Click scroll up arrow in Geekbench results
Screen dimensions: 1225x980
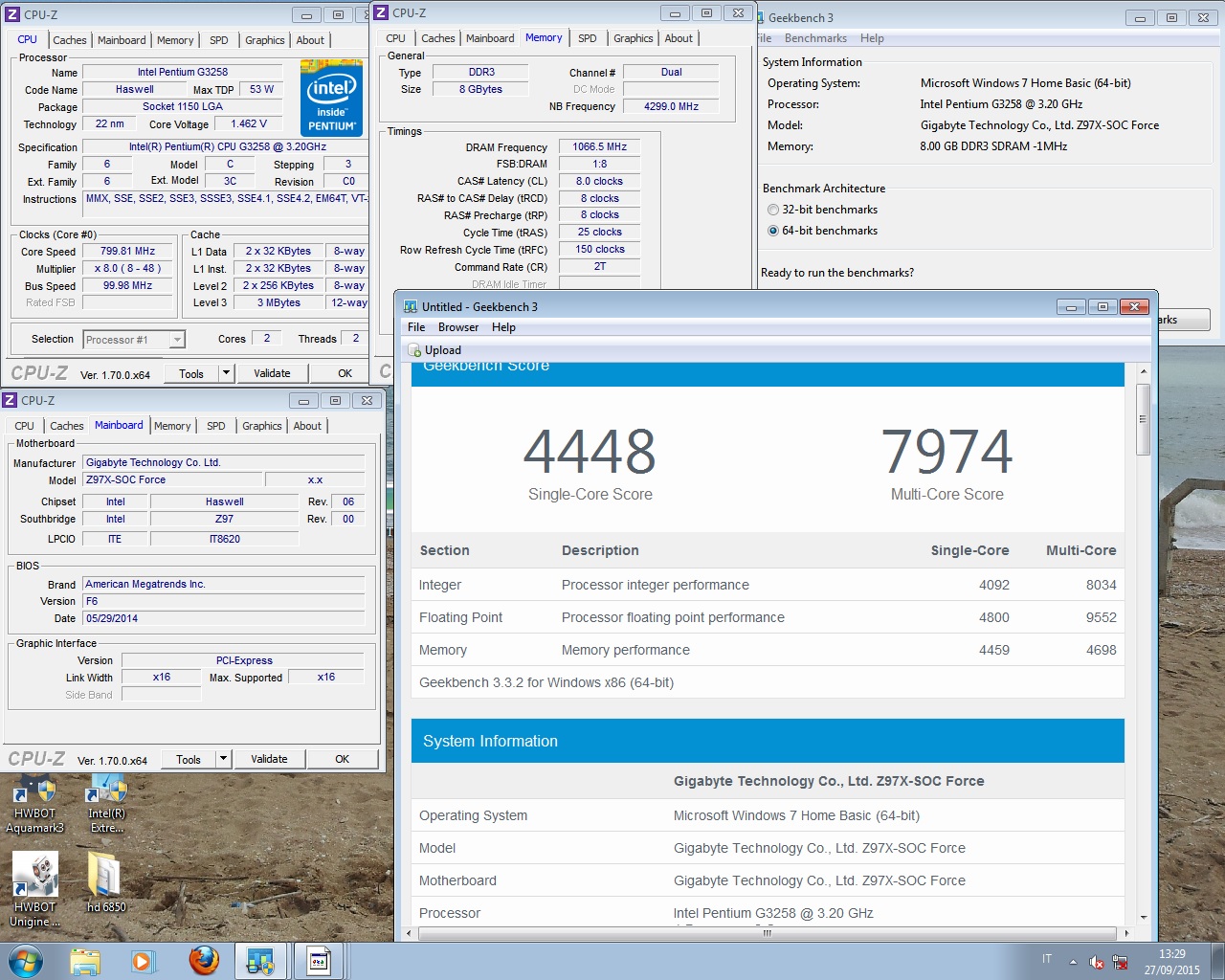coord(1143,371)
